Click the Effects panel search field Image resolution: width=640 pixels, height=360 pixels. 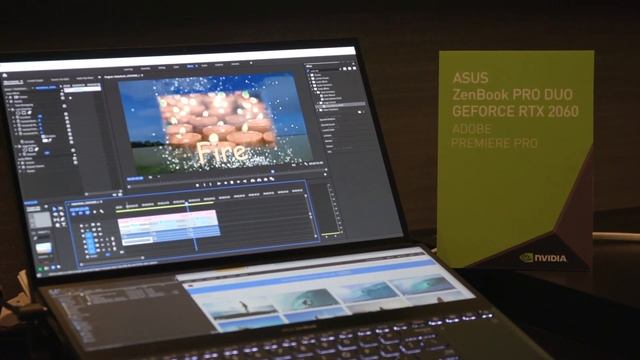(x=324, y=69)
